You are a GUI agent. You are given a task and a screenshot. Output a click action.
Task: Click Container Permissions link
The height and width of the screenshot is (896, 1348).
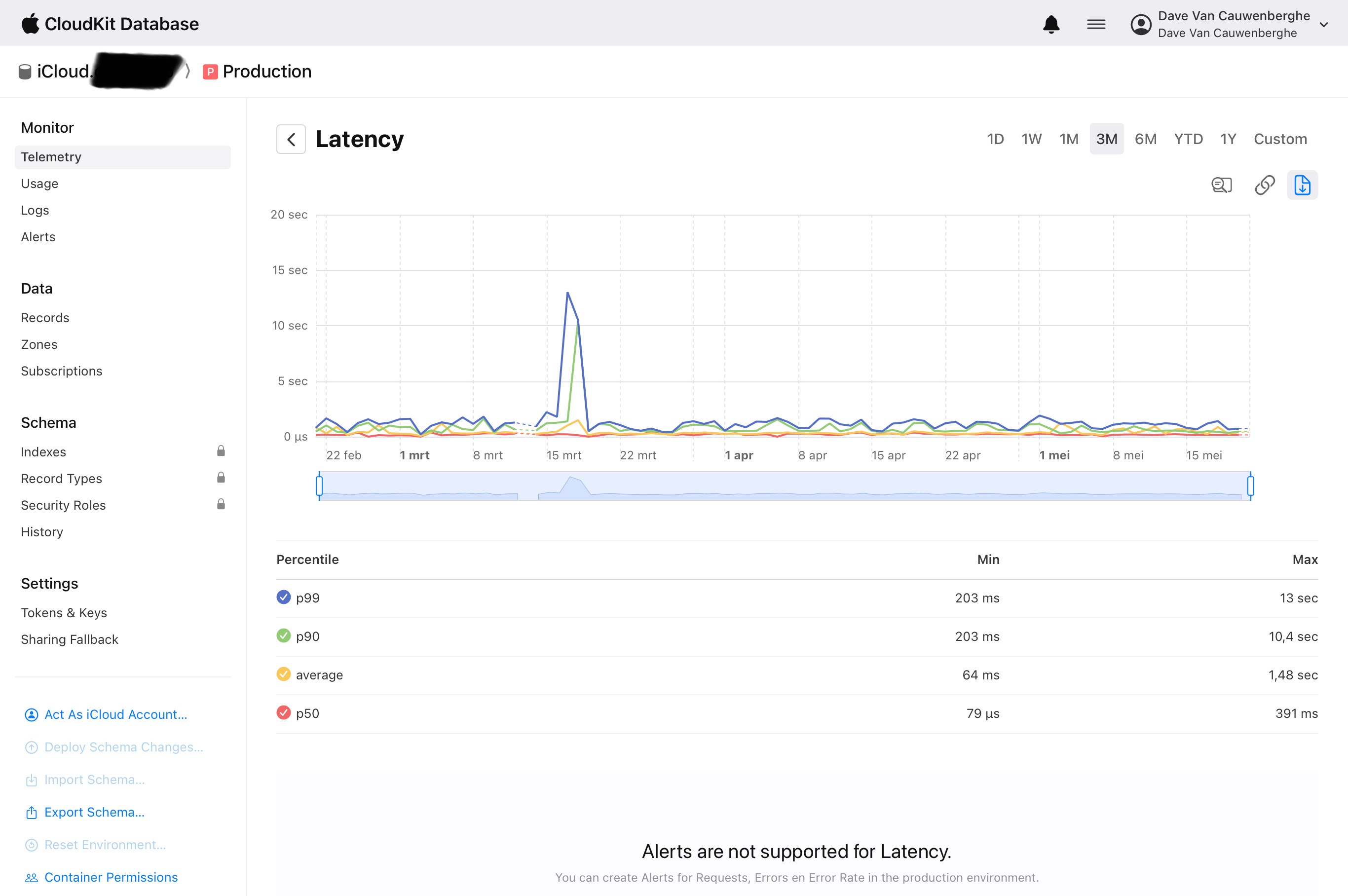point(111,878)
